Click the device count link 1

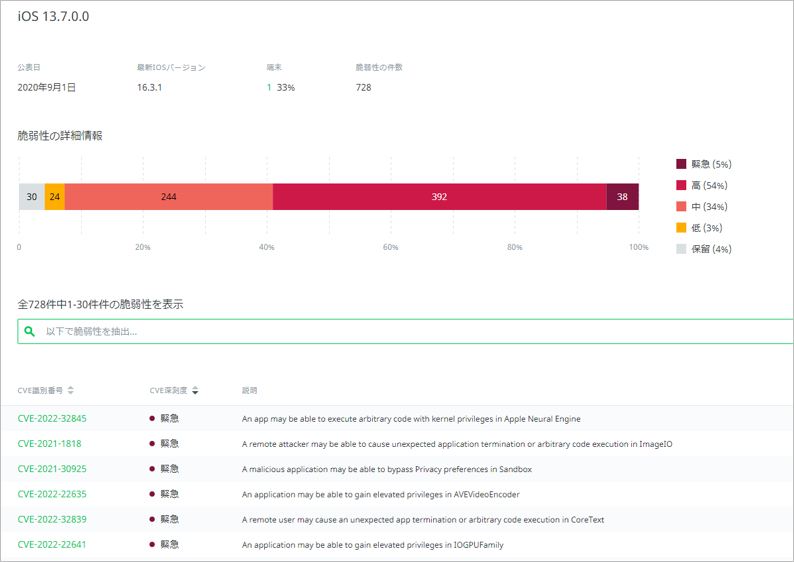pyautogui.click(x=269, y=88)
